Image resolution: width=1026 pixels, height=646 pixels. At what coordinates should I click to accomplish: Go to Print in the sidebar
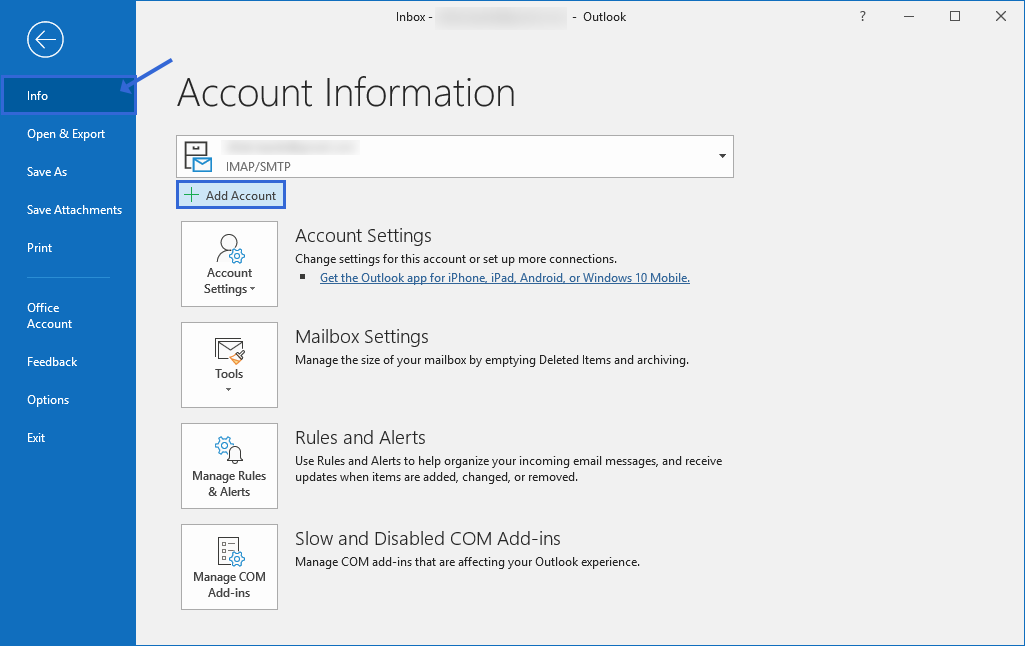coord(40,248)
